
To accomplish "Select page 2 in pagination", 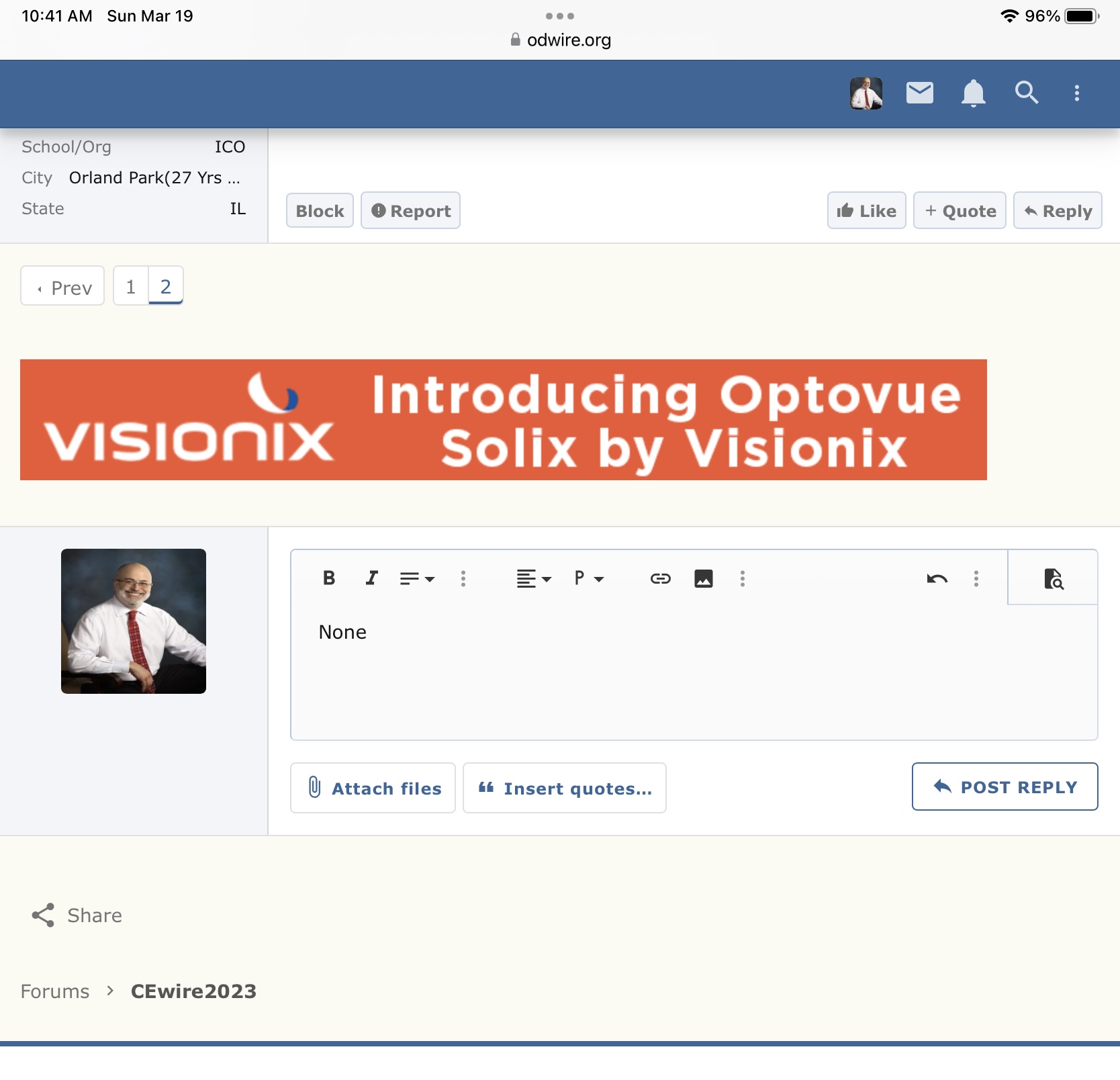I will (x=166, y=286).
